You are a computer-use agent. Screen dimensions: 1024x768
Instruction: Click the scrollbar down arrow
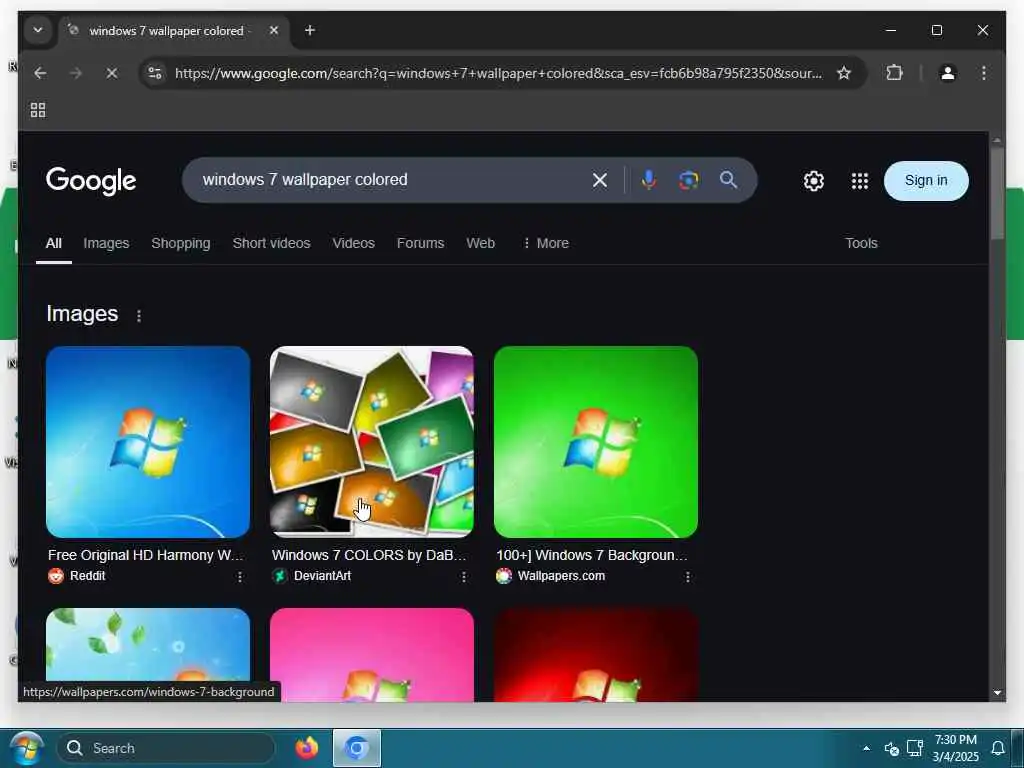point(997,692)
